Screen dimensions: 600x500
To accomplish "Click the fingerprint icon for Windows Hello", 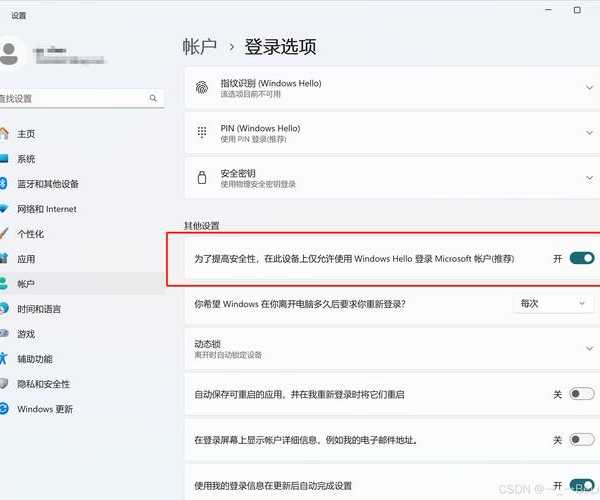I will (x=201, y=87).
